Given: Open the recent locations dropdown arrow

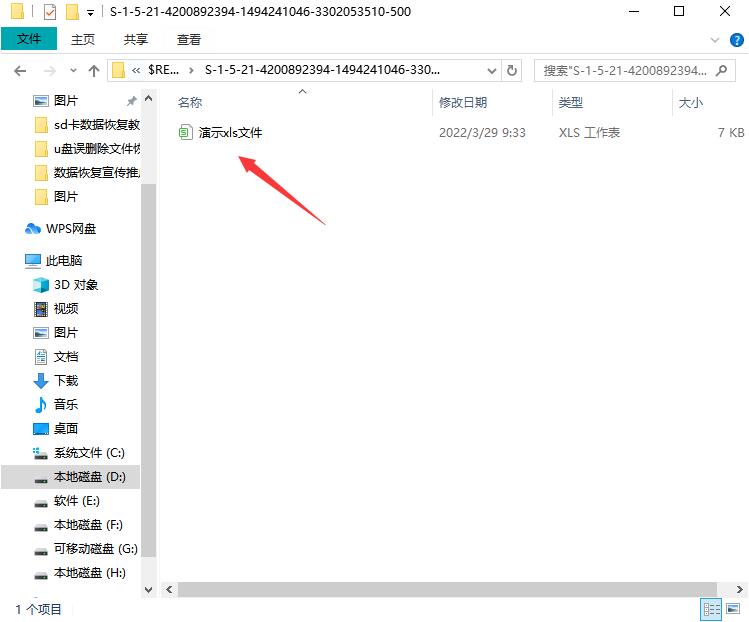Looking at the screenshot, I should [x=73, y=71].
